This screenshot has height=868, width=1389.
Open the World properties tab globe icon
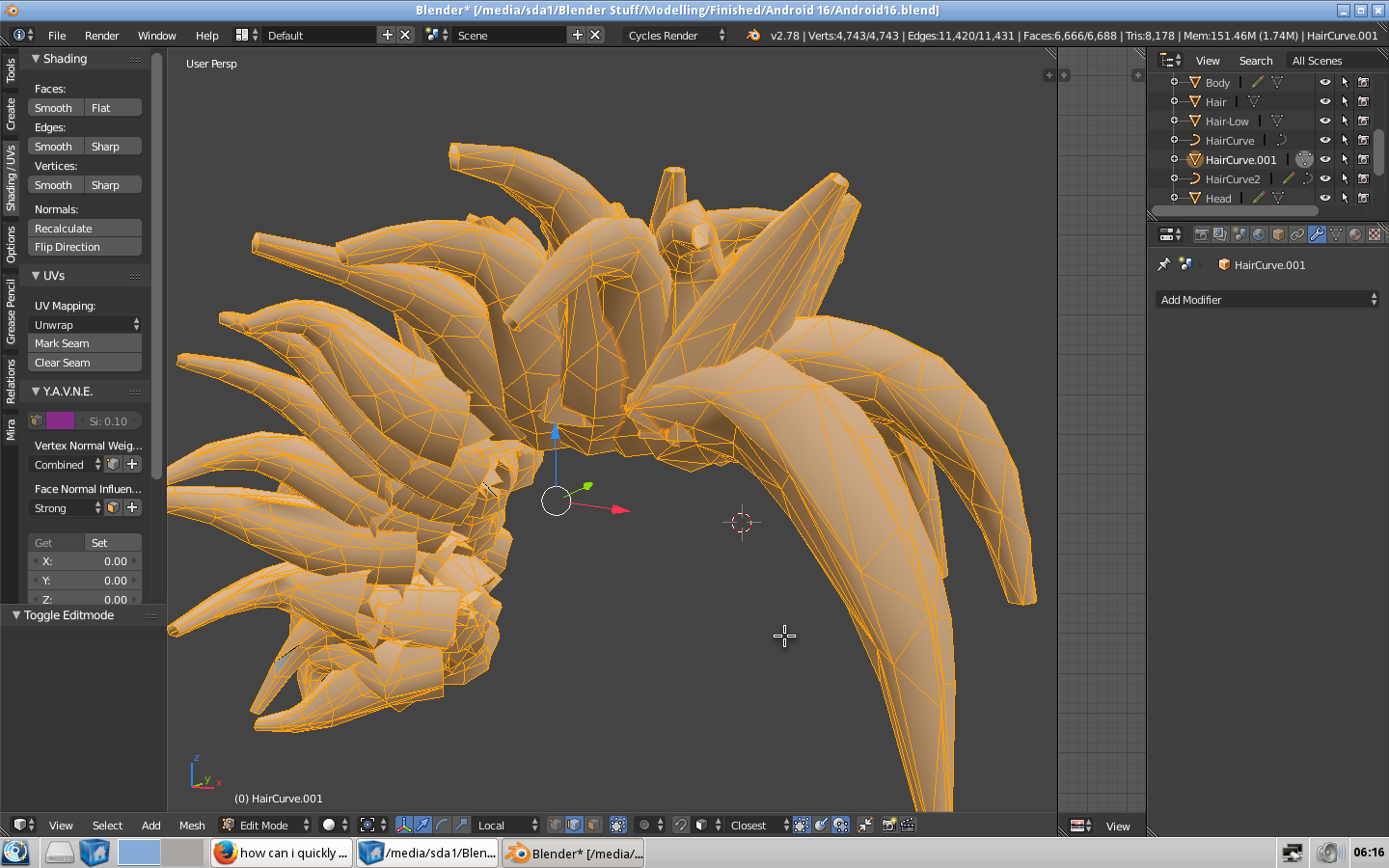[x=1259, y=234]
